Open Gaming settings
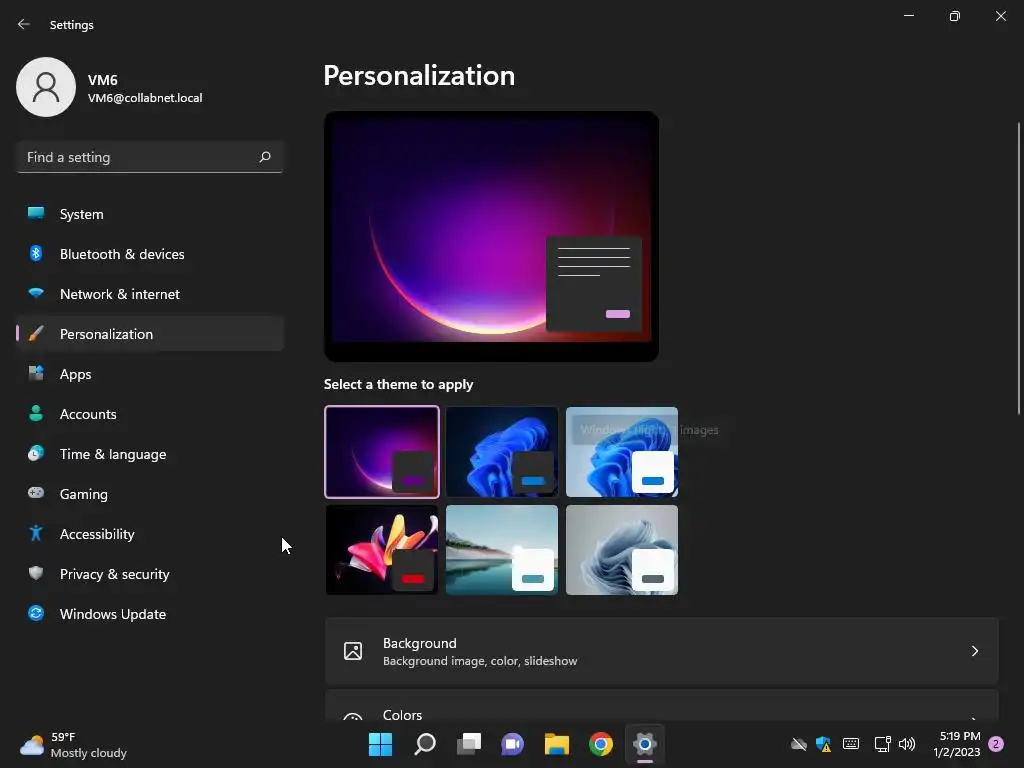The height and width of the screenshot is (768, 1024). pyautogui.click(x=150, y=494)
